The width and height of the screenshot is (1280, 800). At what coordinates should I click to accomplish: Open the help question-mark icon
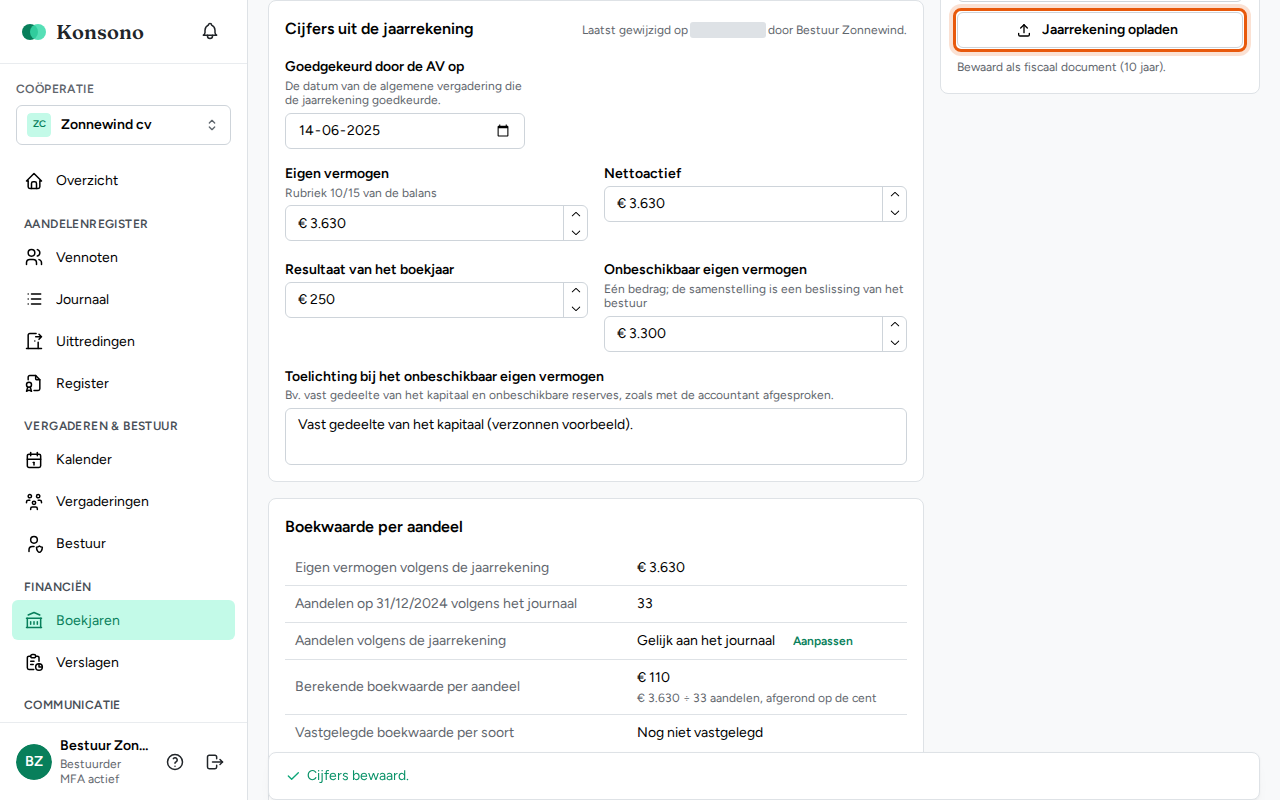click(x=175, y=762)
